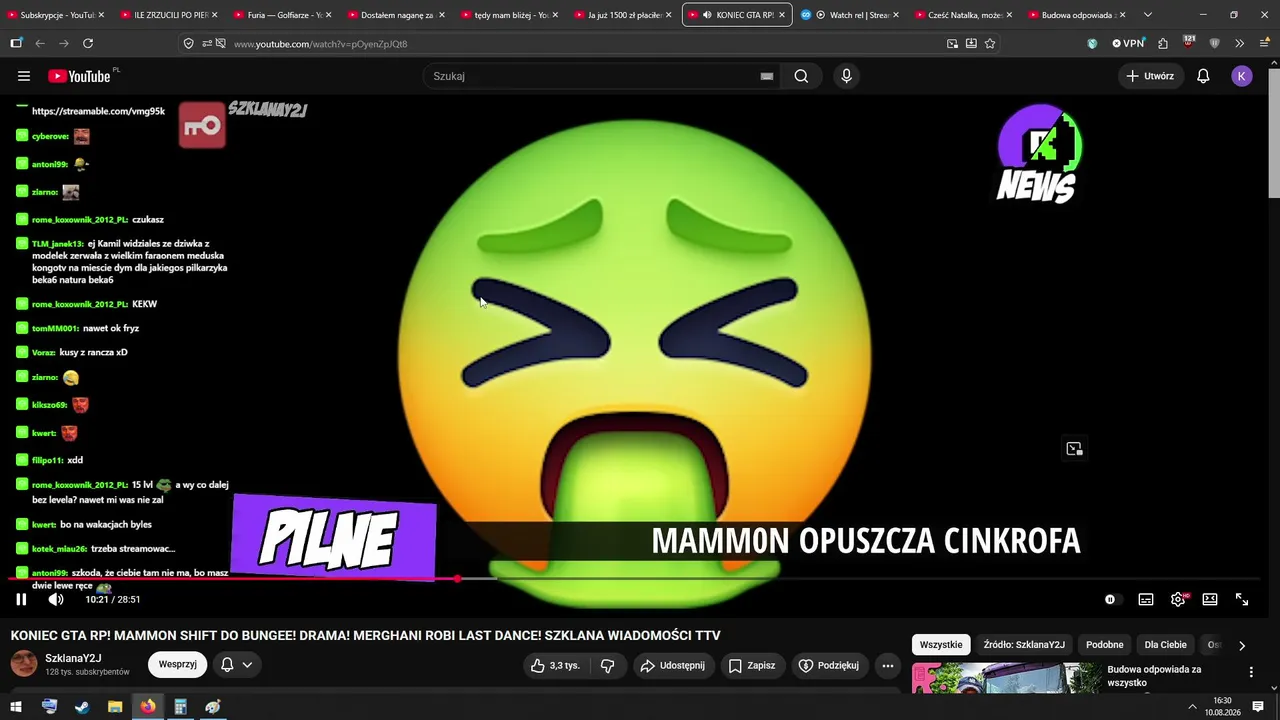This screenshot has width=1280, height=720.
Task: Open site security shield info
Action: point(189,44)
